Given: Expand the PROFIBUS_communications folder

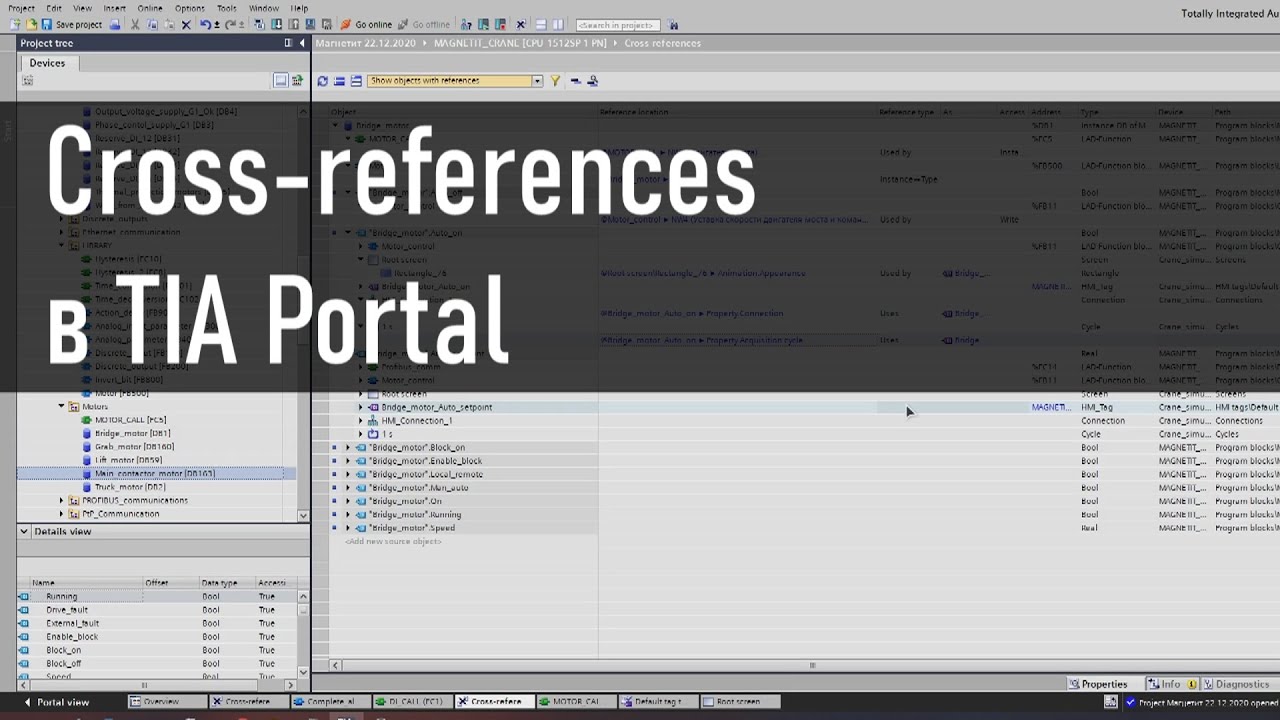Looking at the screenshot, I should coord(61,501).
